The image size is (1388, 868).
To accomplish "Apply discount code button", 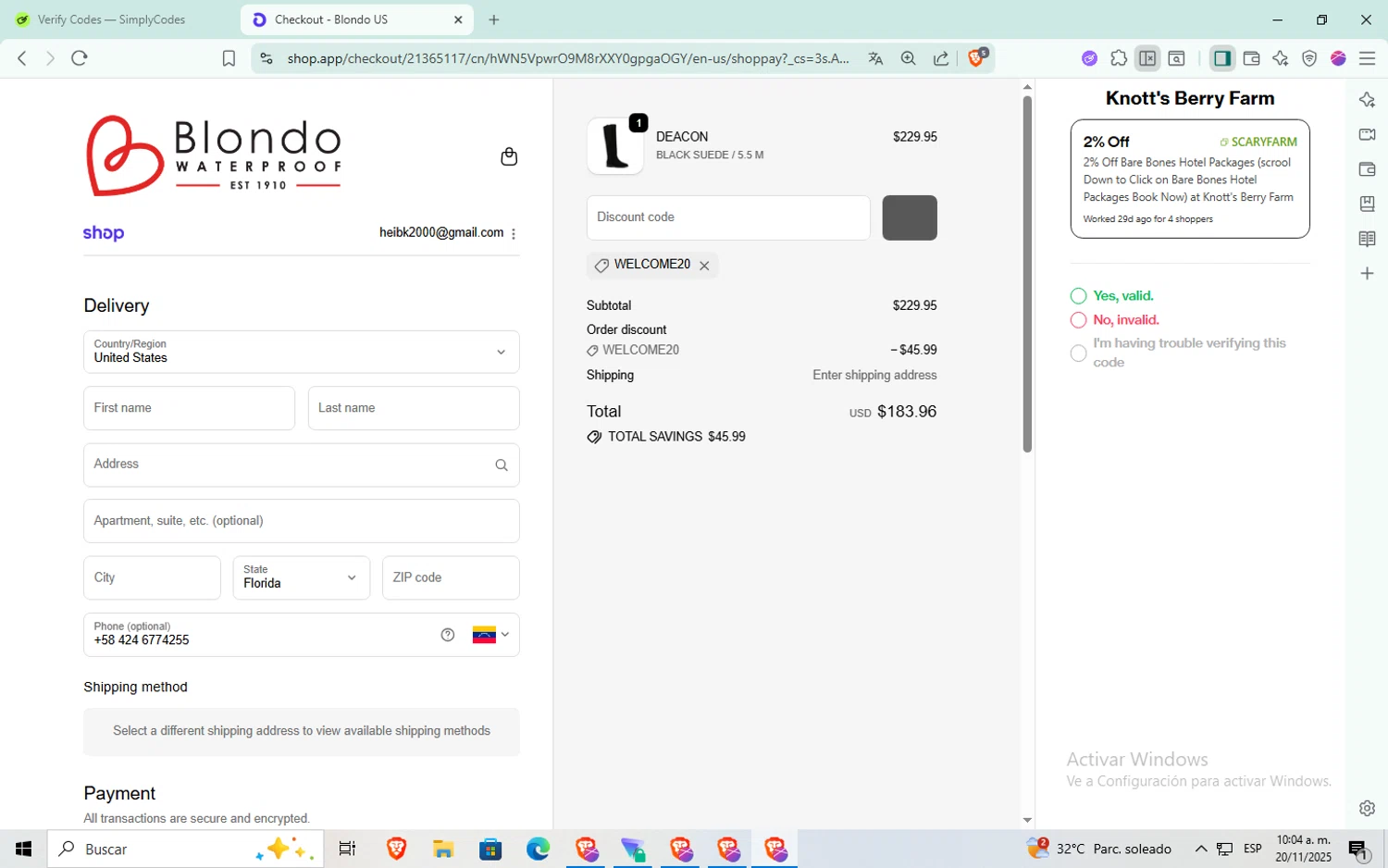I will [x=910, y=217].
